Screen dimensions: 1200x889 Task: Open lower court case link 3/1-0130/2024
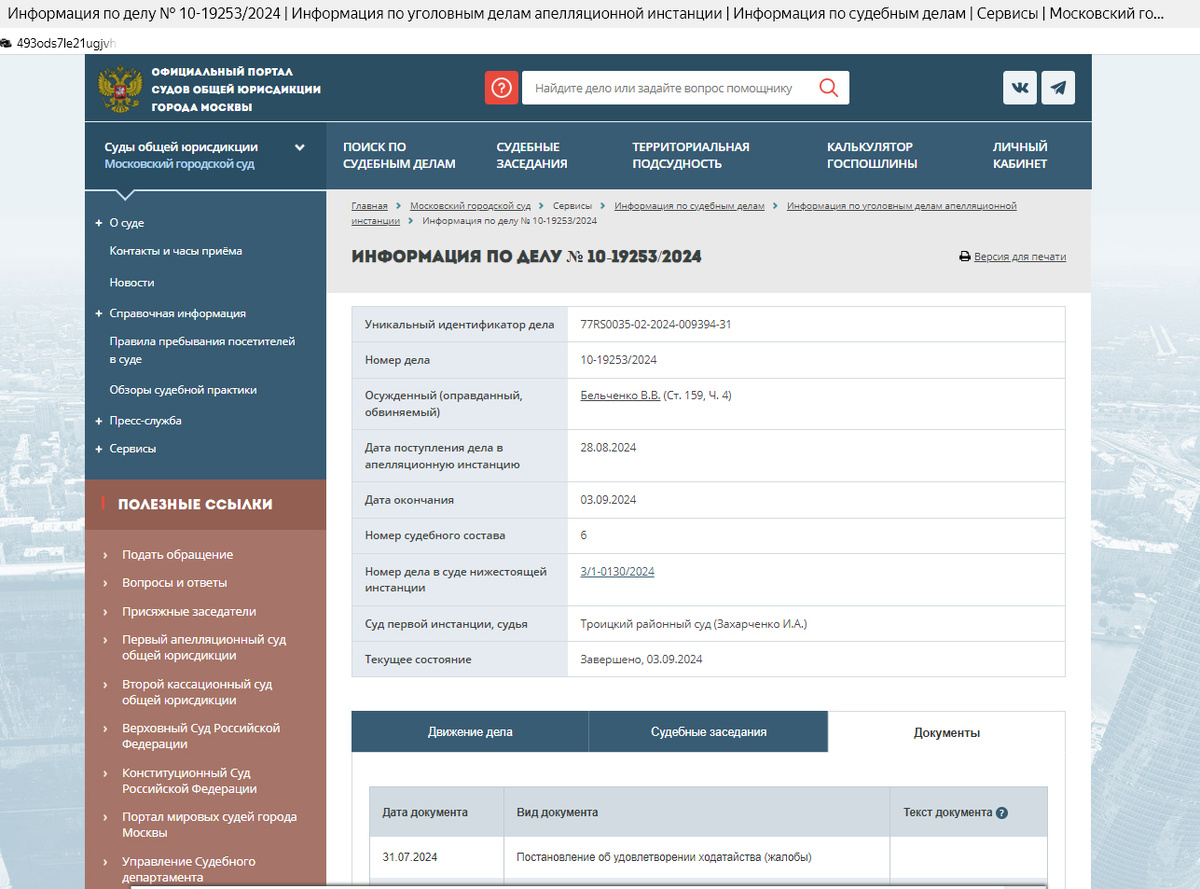[617, 572]
